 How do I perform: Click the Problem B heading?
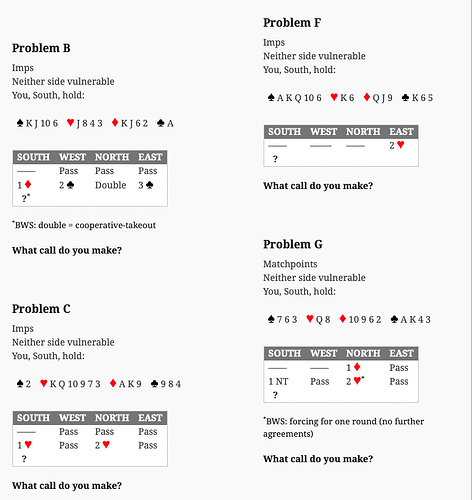click(41, 48)
